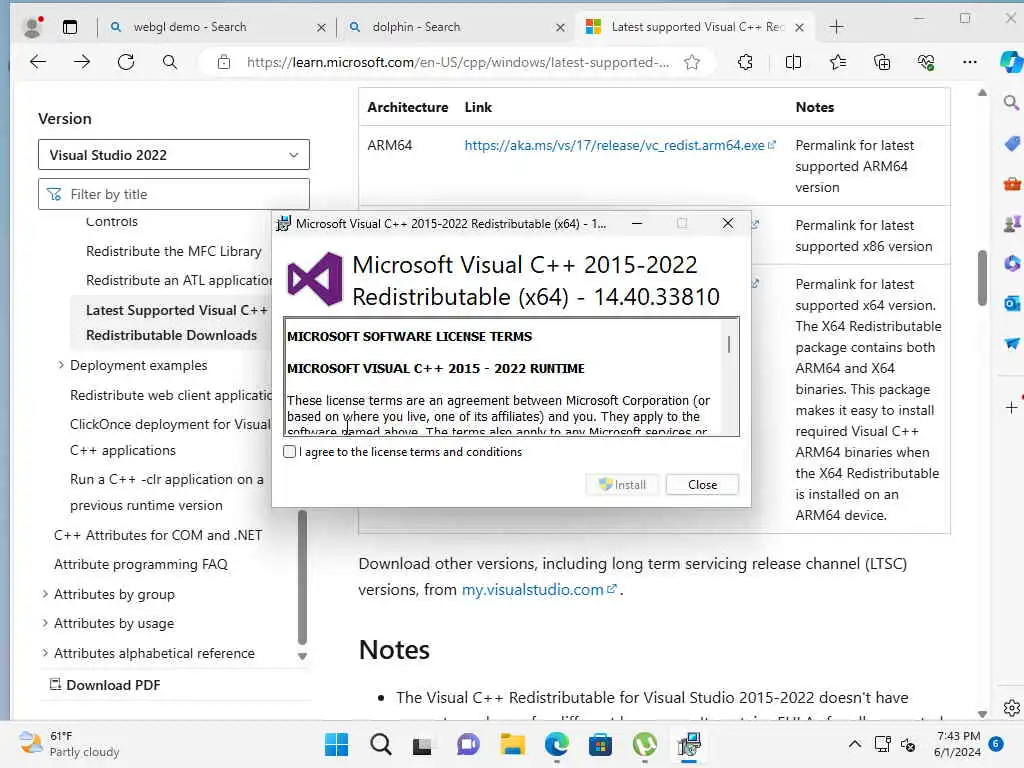Open the Collections icon
Image resolution: width=1024 pixels, height=768 pixels.
tap(882, 62)
